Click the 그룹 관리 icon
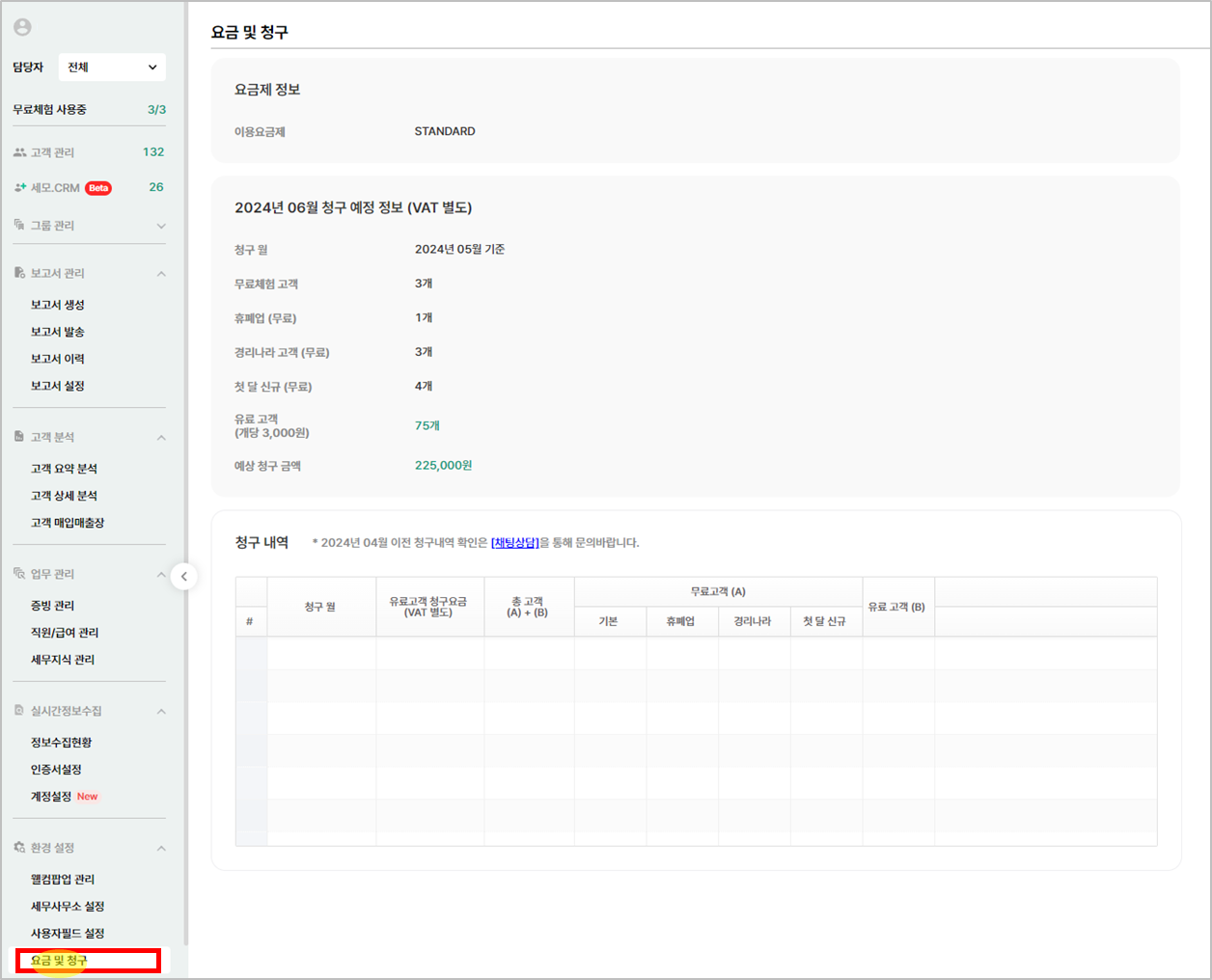Image resolution: width=1212 pixels, height=980 pixels. tap(19, 225)
